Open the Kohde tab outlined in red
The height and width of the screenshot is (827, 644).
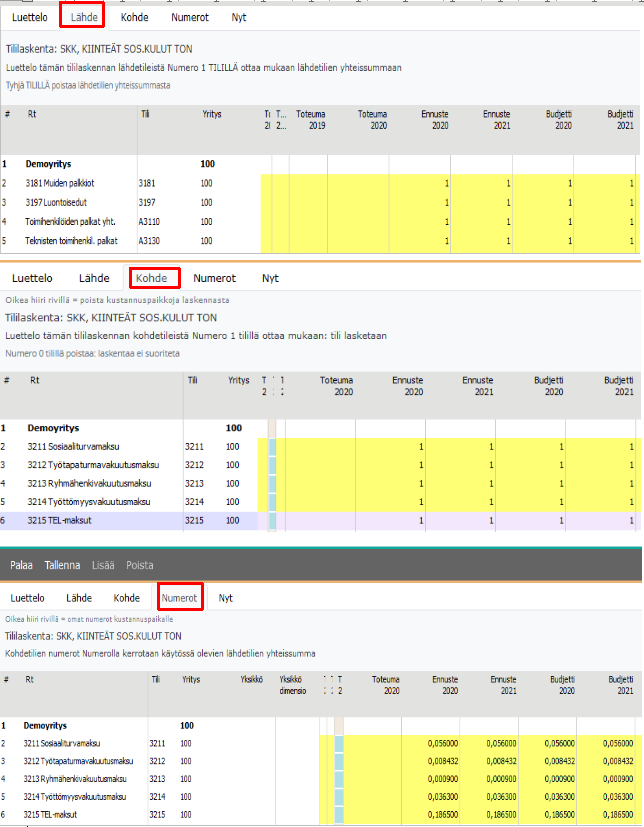[153, 278]
